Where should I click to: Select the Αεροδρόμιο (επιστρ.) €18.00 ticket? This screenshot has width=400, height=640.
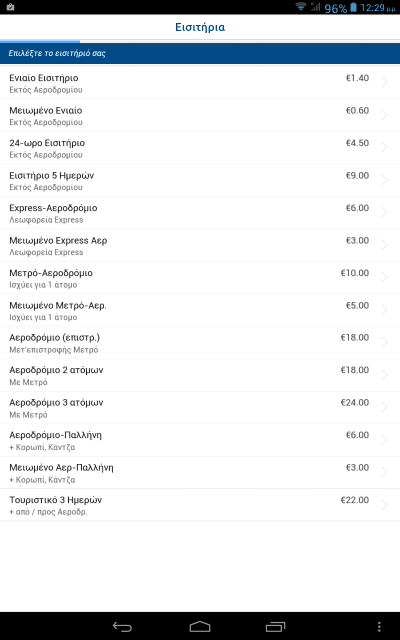tap(200, 343)
